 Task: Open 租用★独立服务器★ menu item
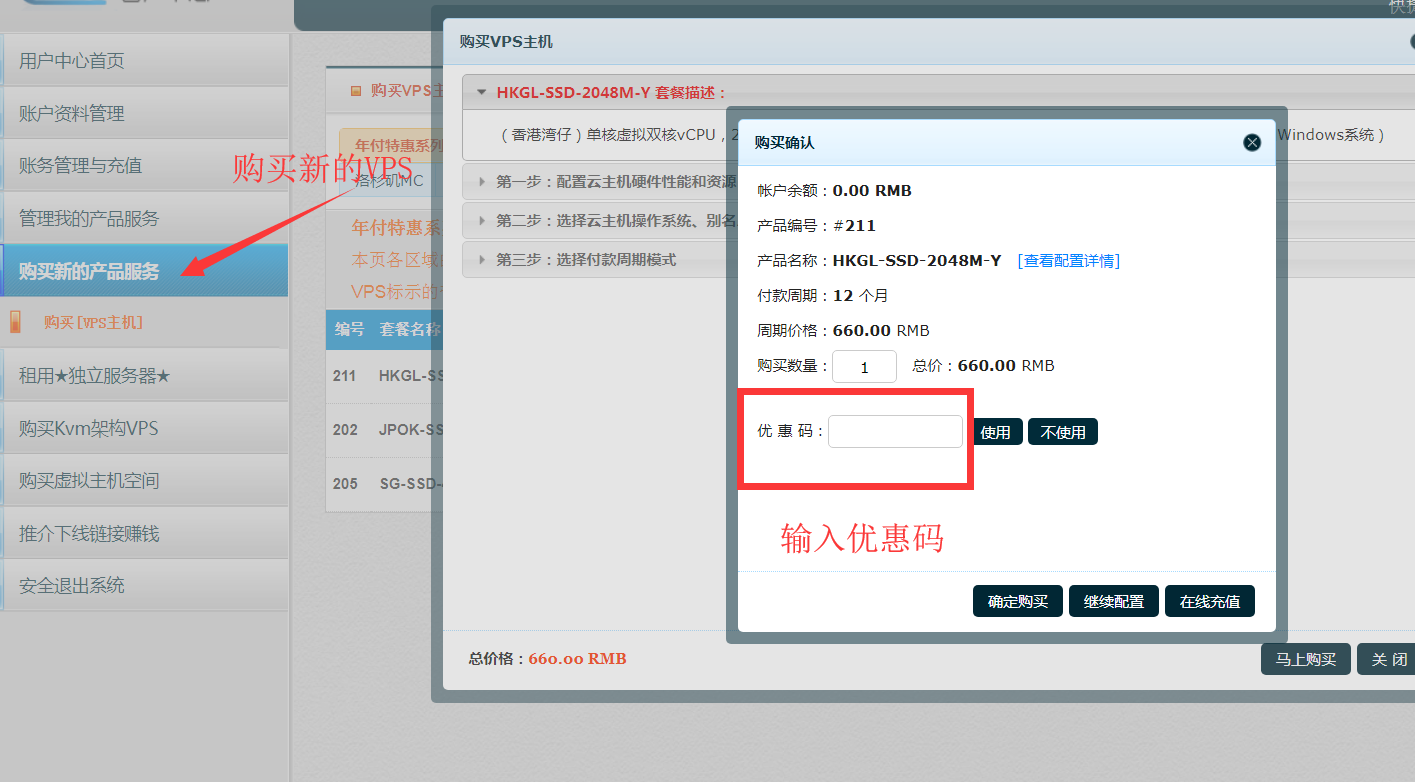pyautogui.click(x=95, y=376)
